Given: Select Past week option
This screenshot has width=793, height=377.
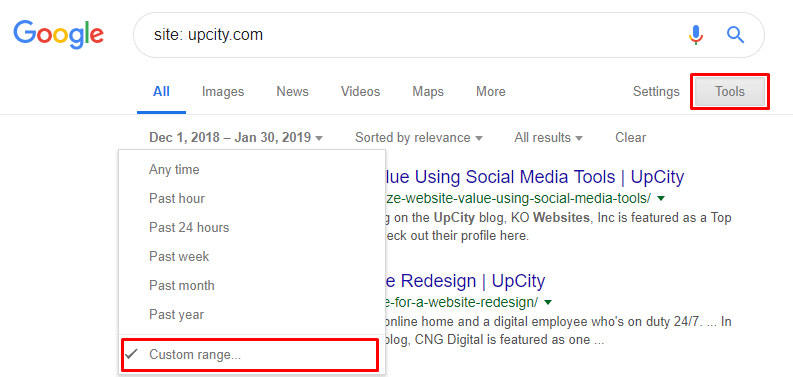Looking at the screenshot, I should coord(252,257).
